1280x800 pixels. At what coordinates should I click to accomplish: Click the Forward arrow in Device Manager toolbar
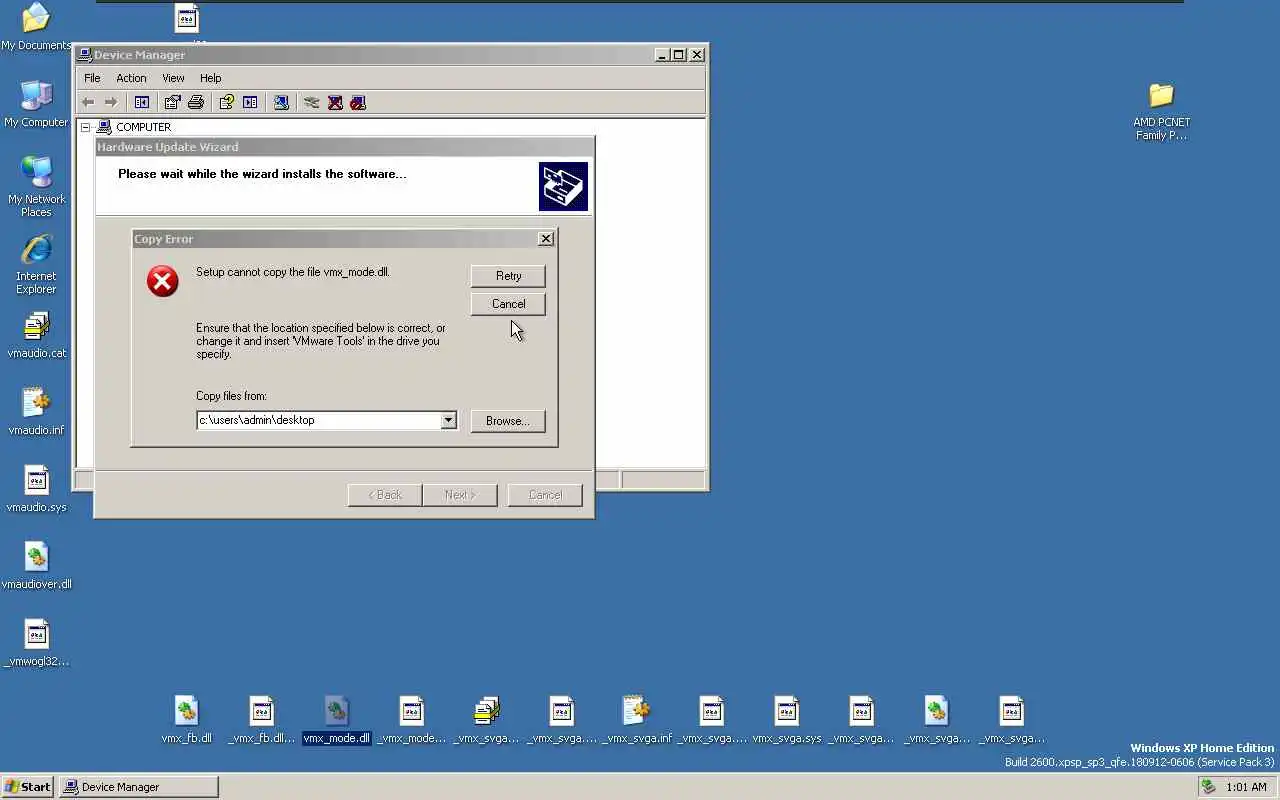point(111,102)
